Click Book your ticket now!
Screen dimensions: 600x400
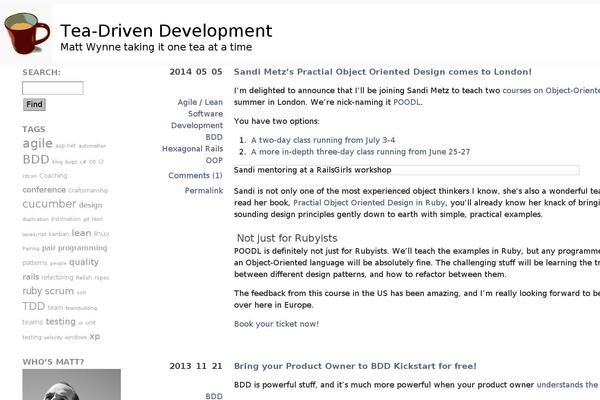tap(276, 324)
